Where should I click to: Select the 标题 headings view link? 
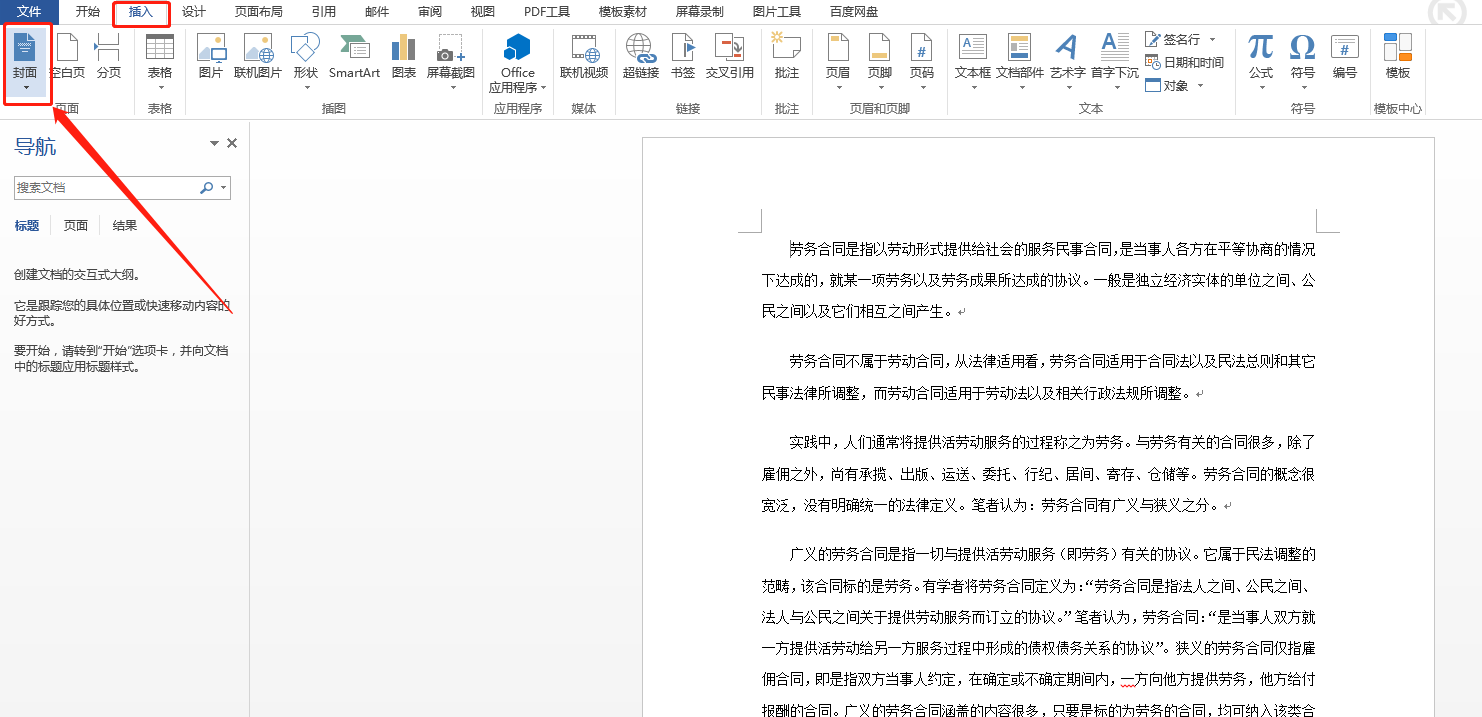point(26,225)
